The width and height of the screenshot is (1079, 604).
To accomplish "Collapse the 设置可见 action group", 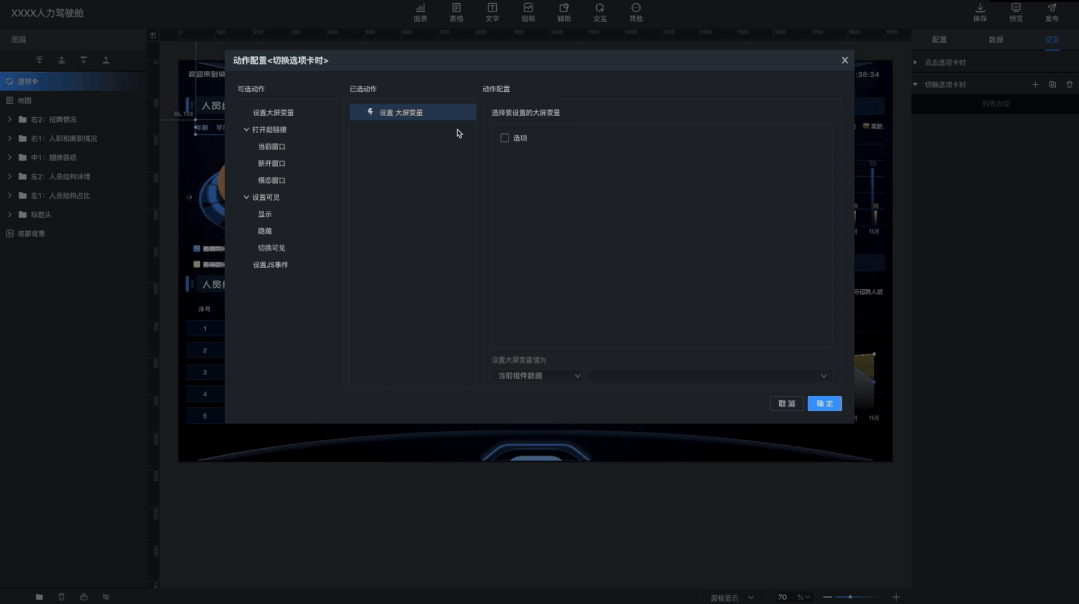I will [x=247, y=198].
